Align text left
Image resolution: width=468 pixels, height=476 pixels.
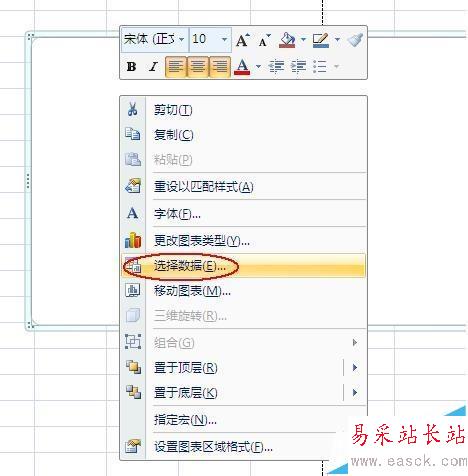pos(176,67)
